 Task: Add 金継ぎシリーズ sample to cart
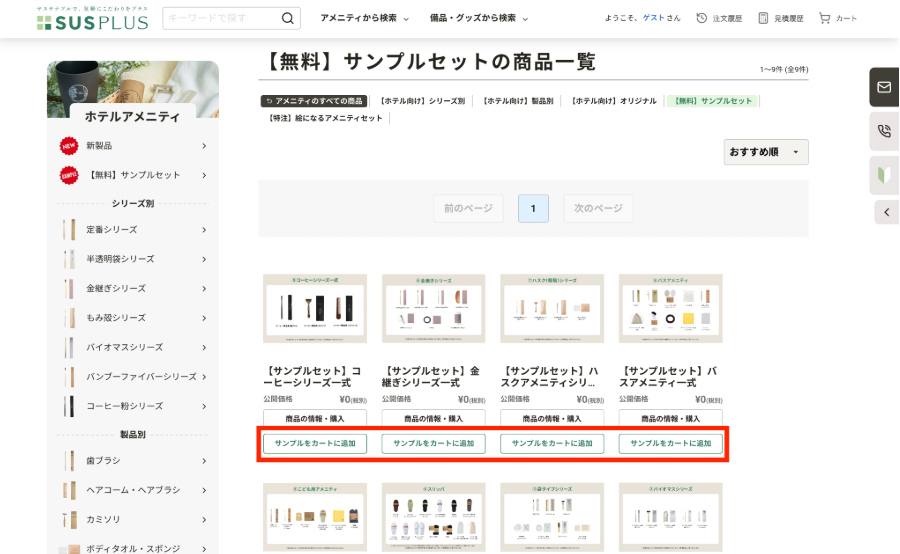433,444
